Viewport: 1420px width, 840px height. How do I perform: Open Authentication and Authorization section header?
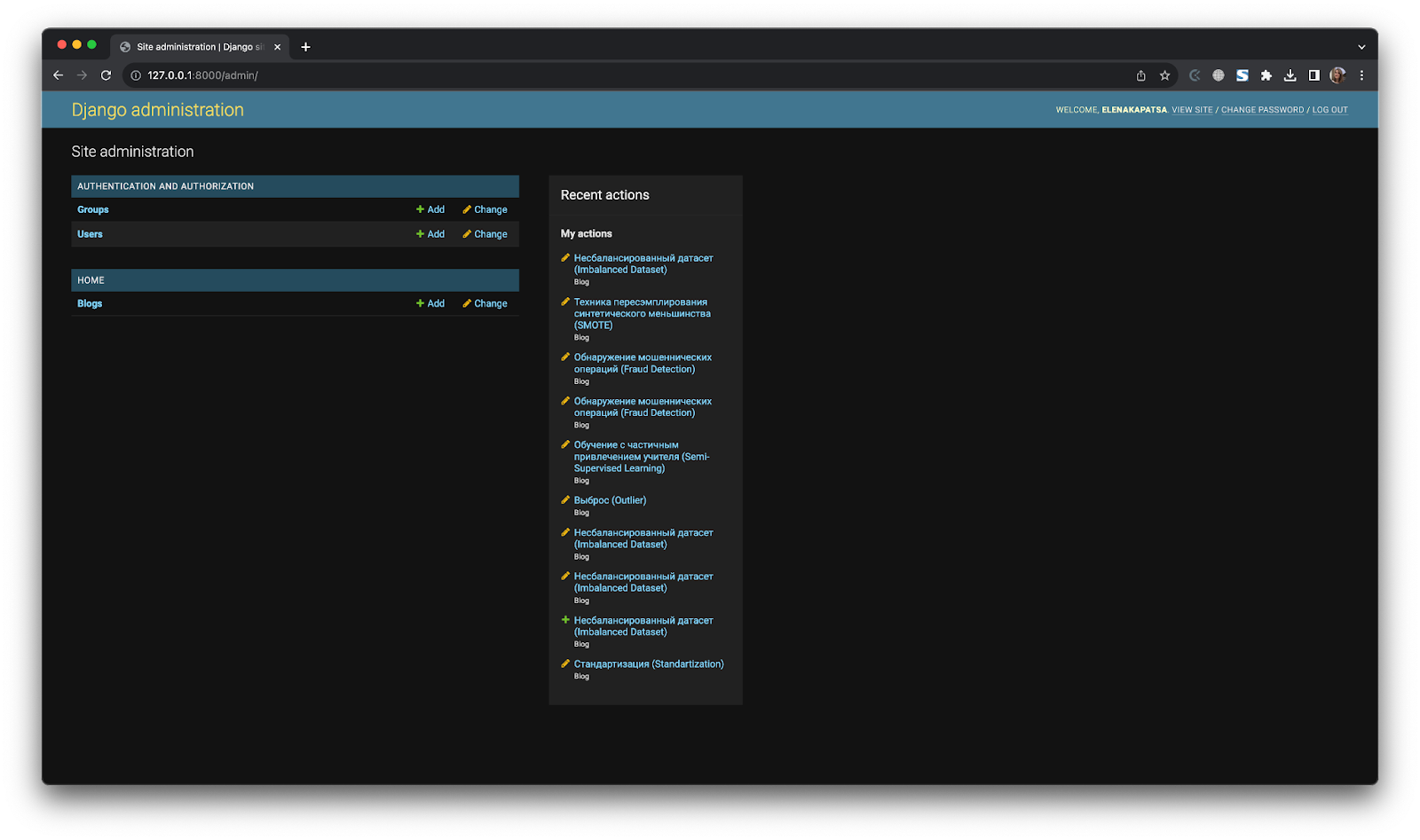[166, 186]
